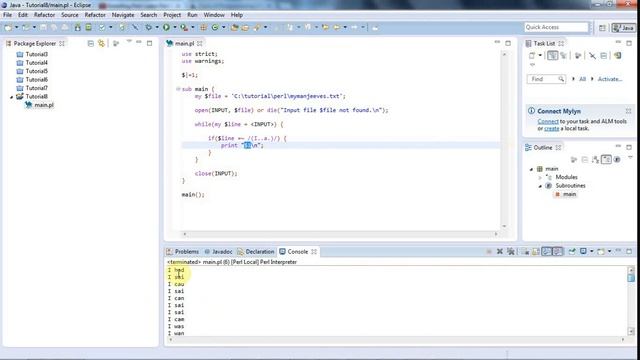Click Remove All Terminated Launches icon
This screenshot has height=360, width=640.
click(510, 251)
